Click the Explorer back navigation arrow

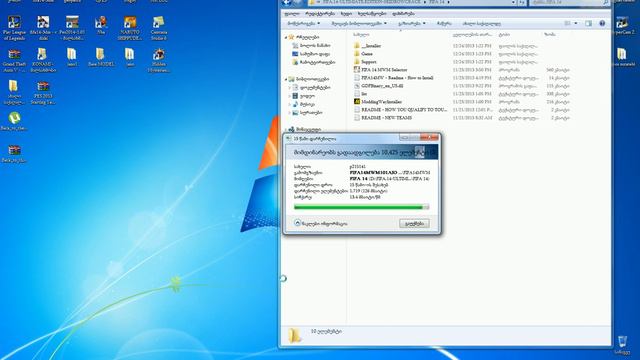click(x=287, y=2)
